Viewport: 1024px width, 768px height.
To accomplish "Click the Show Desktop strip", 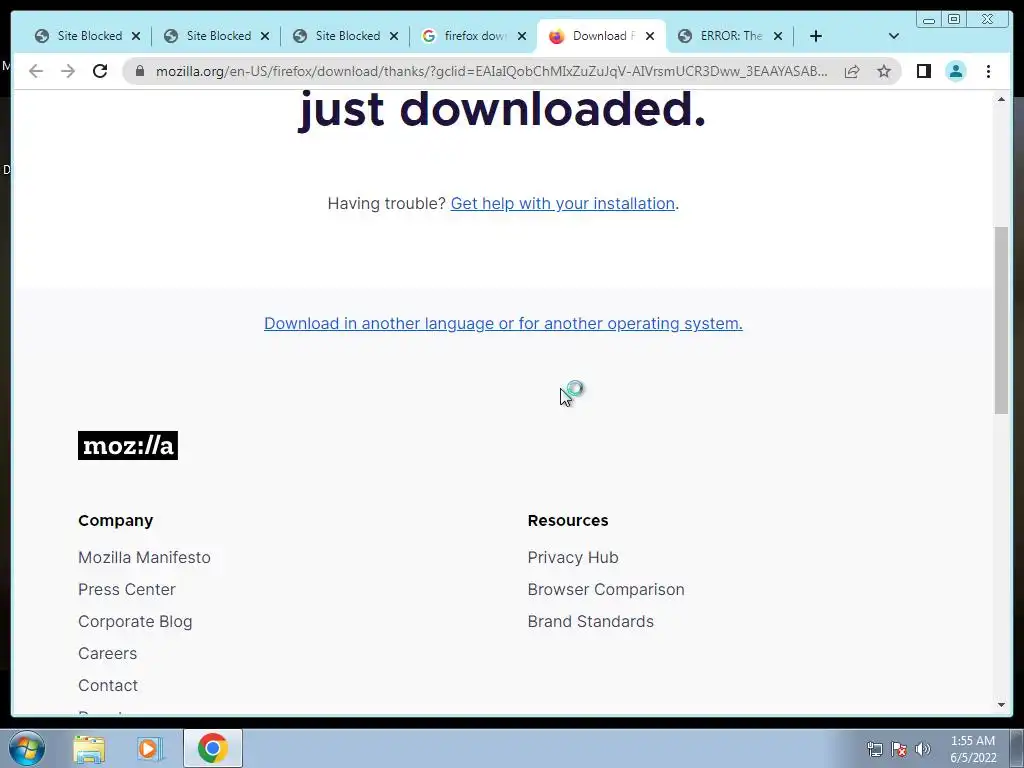I will click(x=1017, y=748).
